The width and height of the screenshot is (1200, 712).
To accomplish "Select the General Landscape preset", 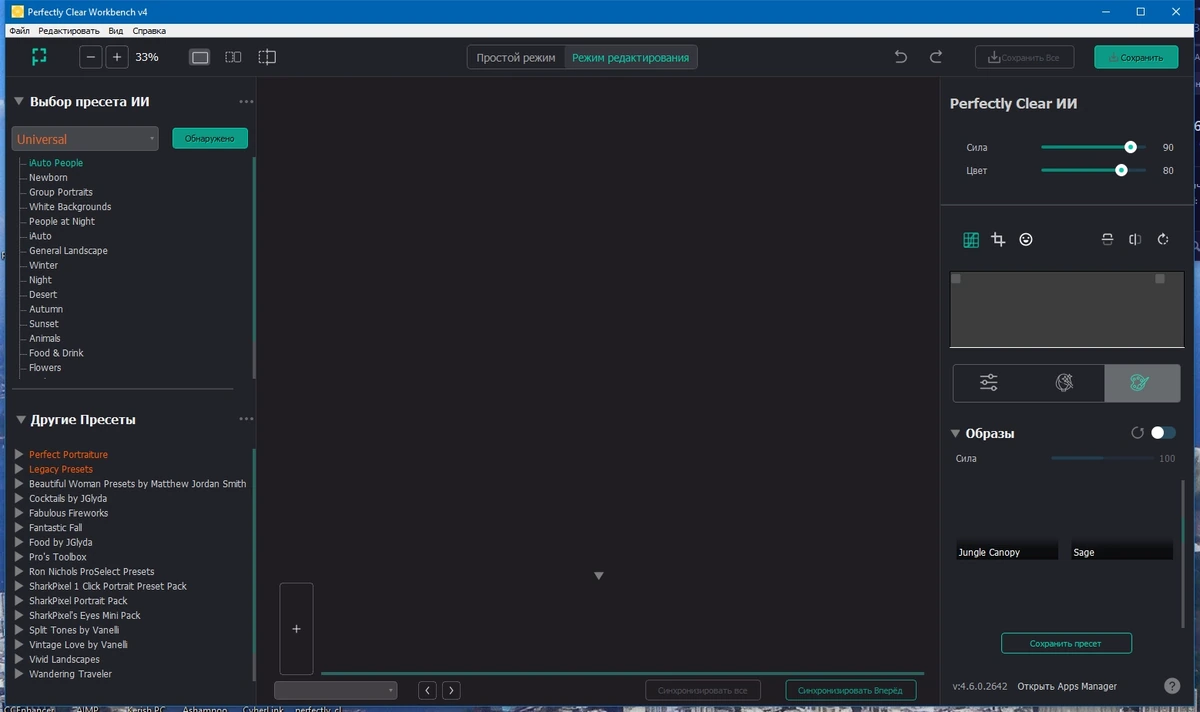I will click(68, 251).
